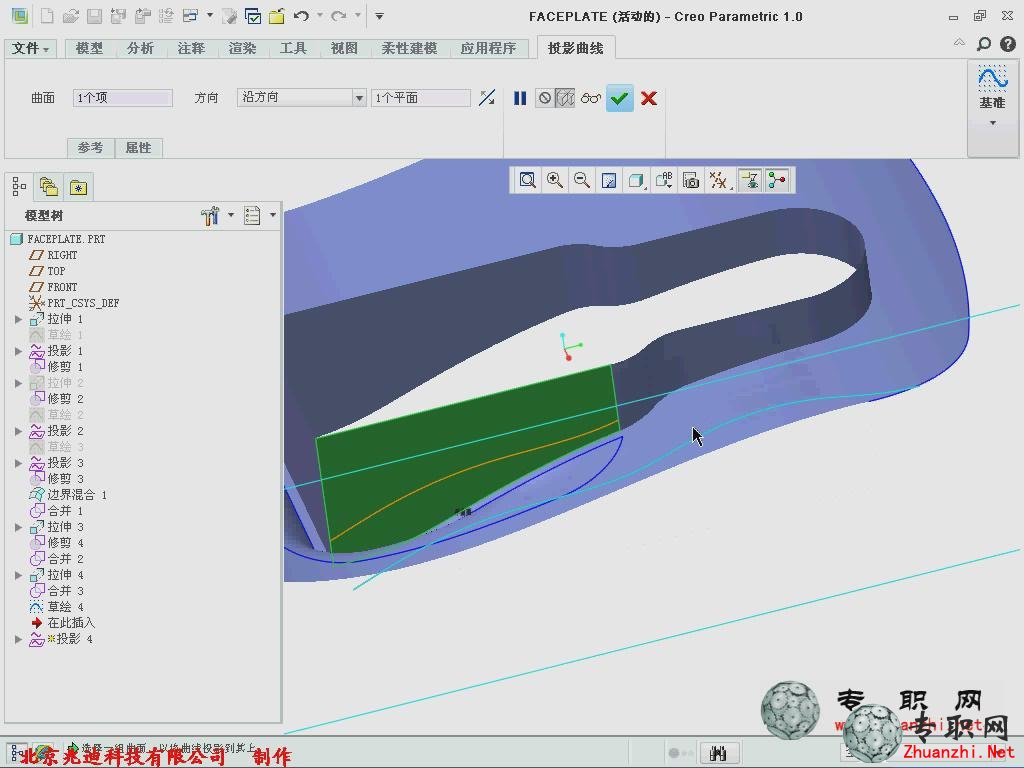Open the Datum Display Filters icon
The width and height of the screenshot is (1024, 768).
coord(719,180)
